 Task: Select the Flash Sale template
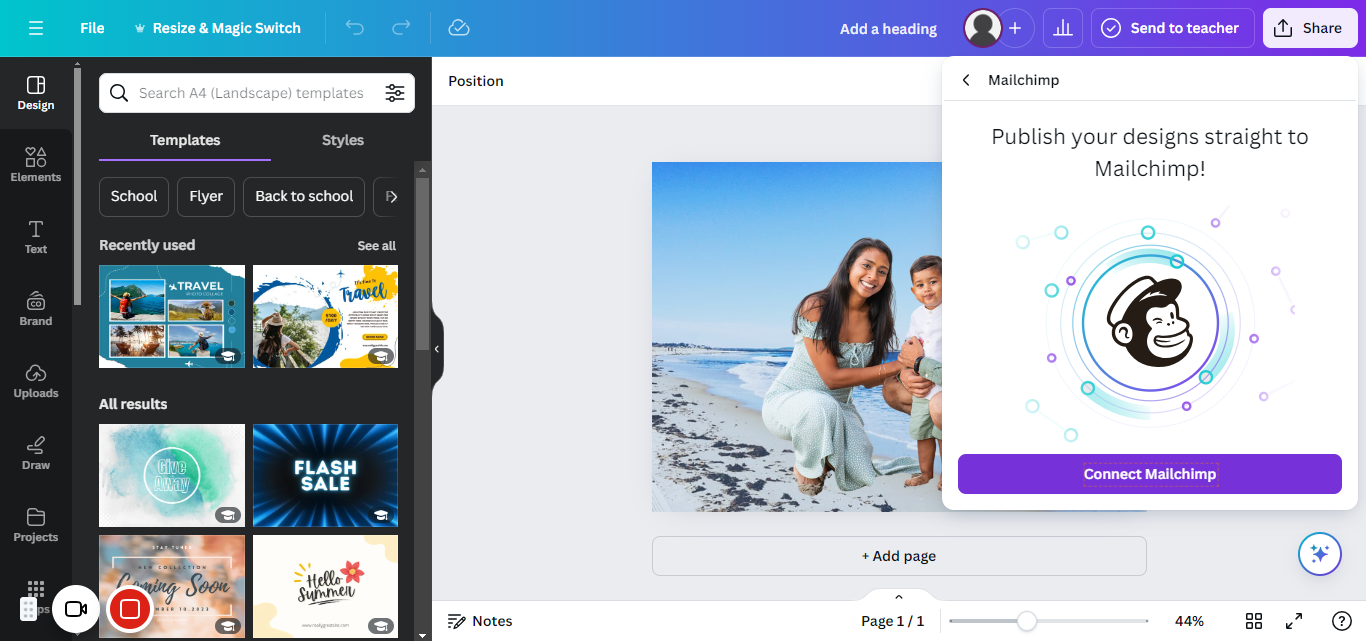click(x=326, y=475)
